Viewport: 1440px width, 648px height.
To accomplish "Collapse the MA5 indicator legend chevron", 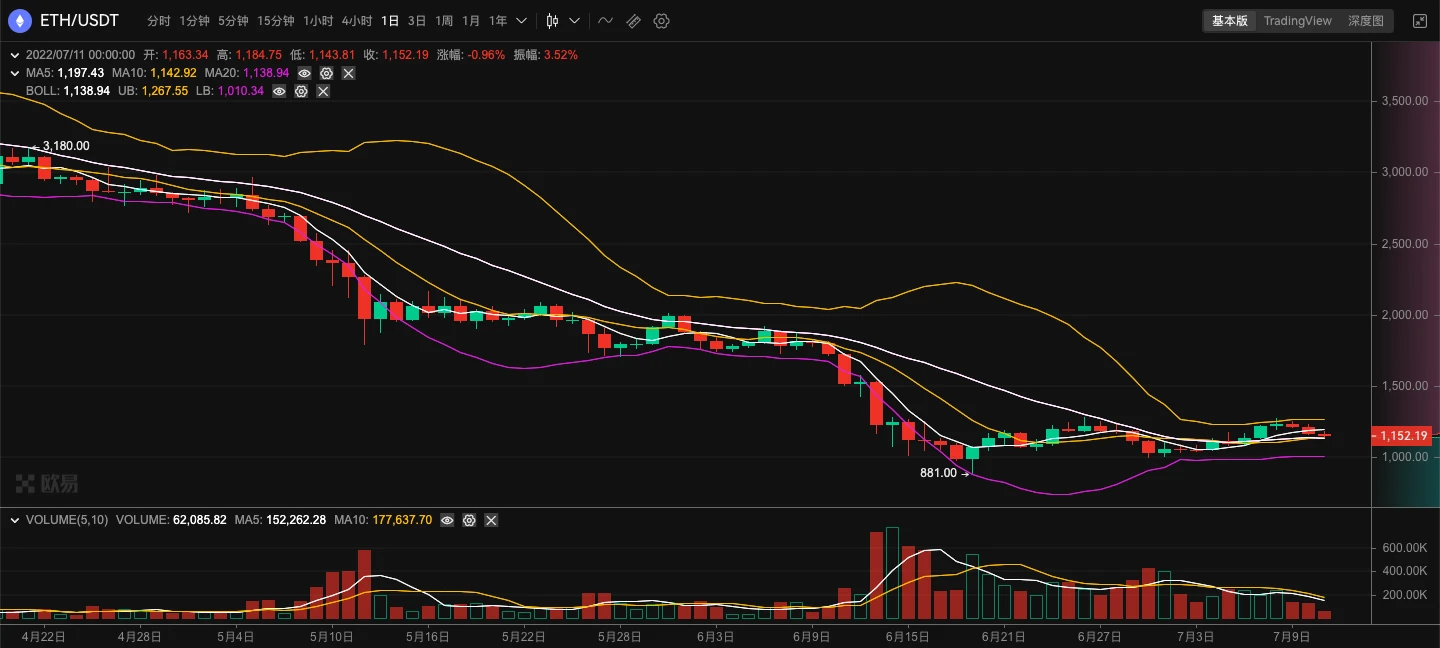I will (x=15, y=73).
